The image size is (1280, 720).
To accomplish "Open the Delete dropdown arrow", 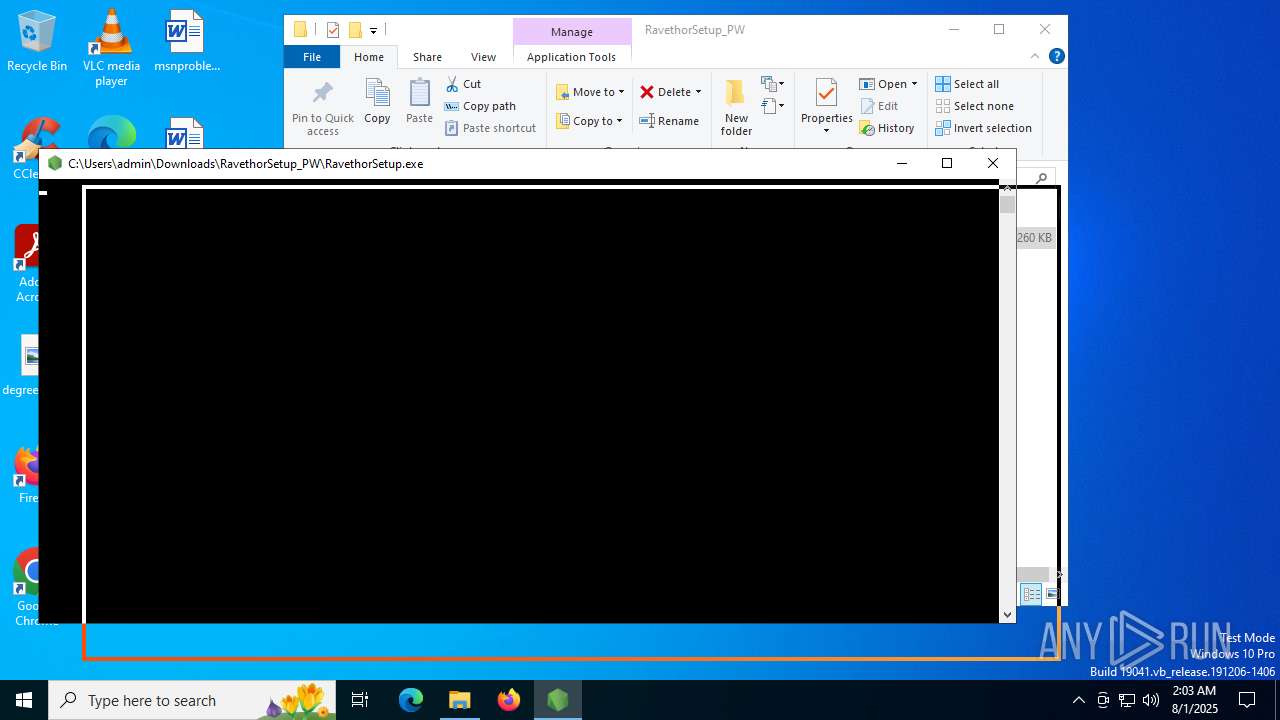I will coord(698,92).
